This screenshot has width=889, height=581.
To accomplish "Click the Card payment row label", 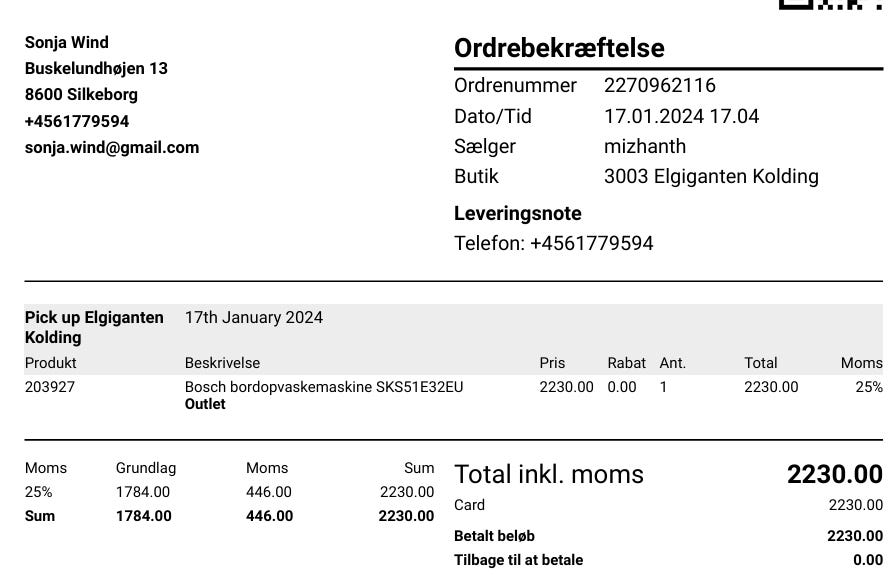I will click(469, 505).
